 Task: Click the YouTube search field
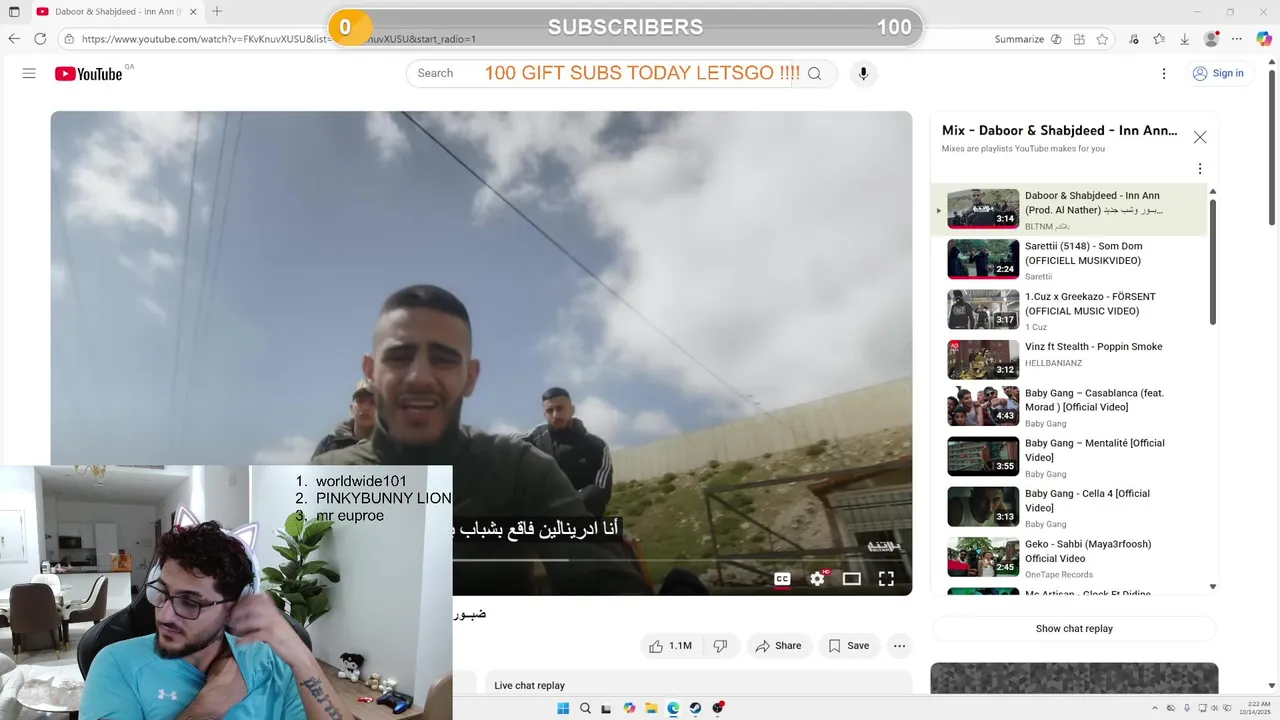coord(600,73)
